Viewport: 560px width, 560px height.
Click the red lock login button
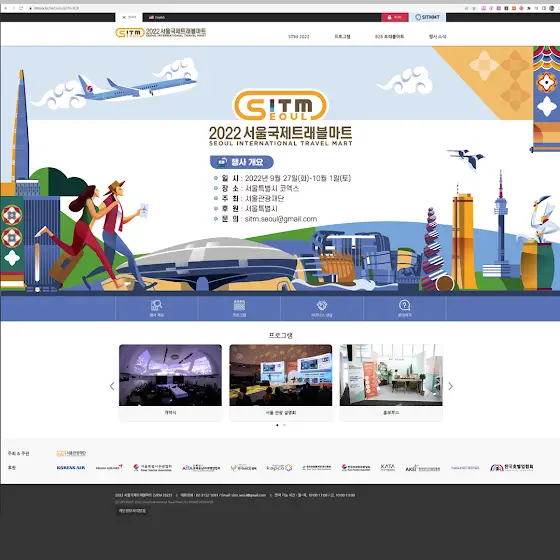395,17
